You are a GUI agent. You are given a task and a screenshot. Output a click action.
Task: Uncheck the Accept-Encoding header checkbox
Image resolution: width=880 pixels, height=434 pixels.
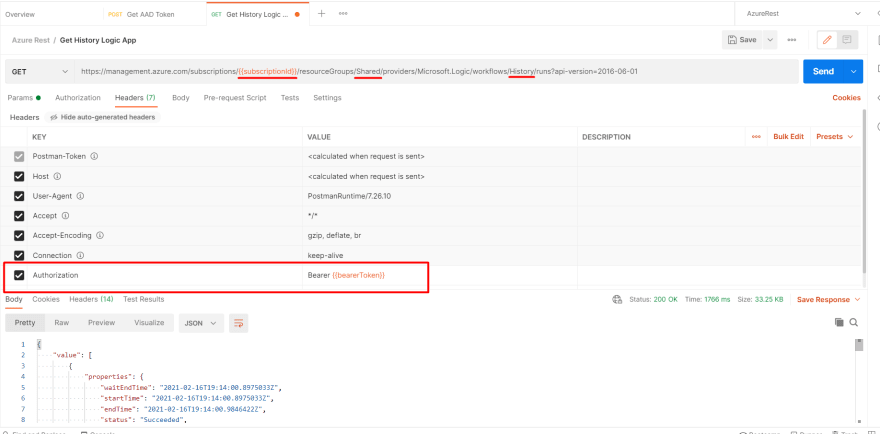[x=18, y=235]
